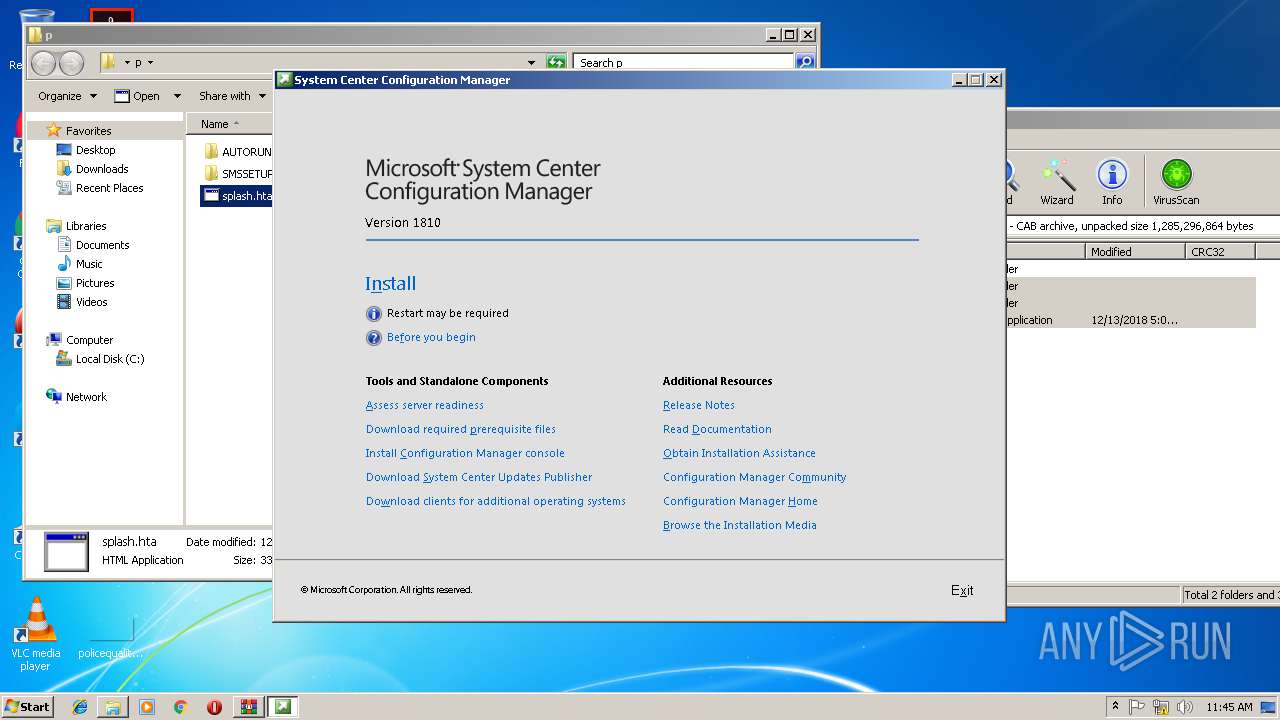This screenshot has width=1280, height=720.
Task: Open the 'Before you begin' link
Action: pyautogui.click(x=431, y=337)
